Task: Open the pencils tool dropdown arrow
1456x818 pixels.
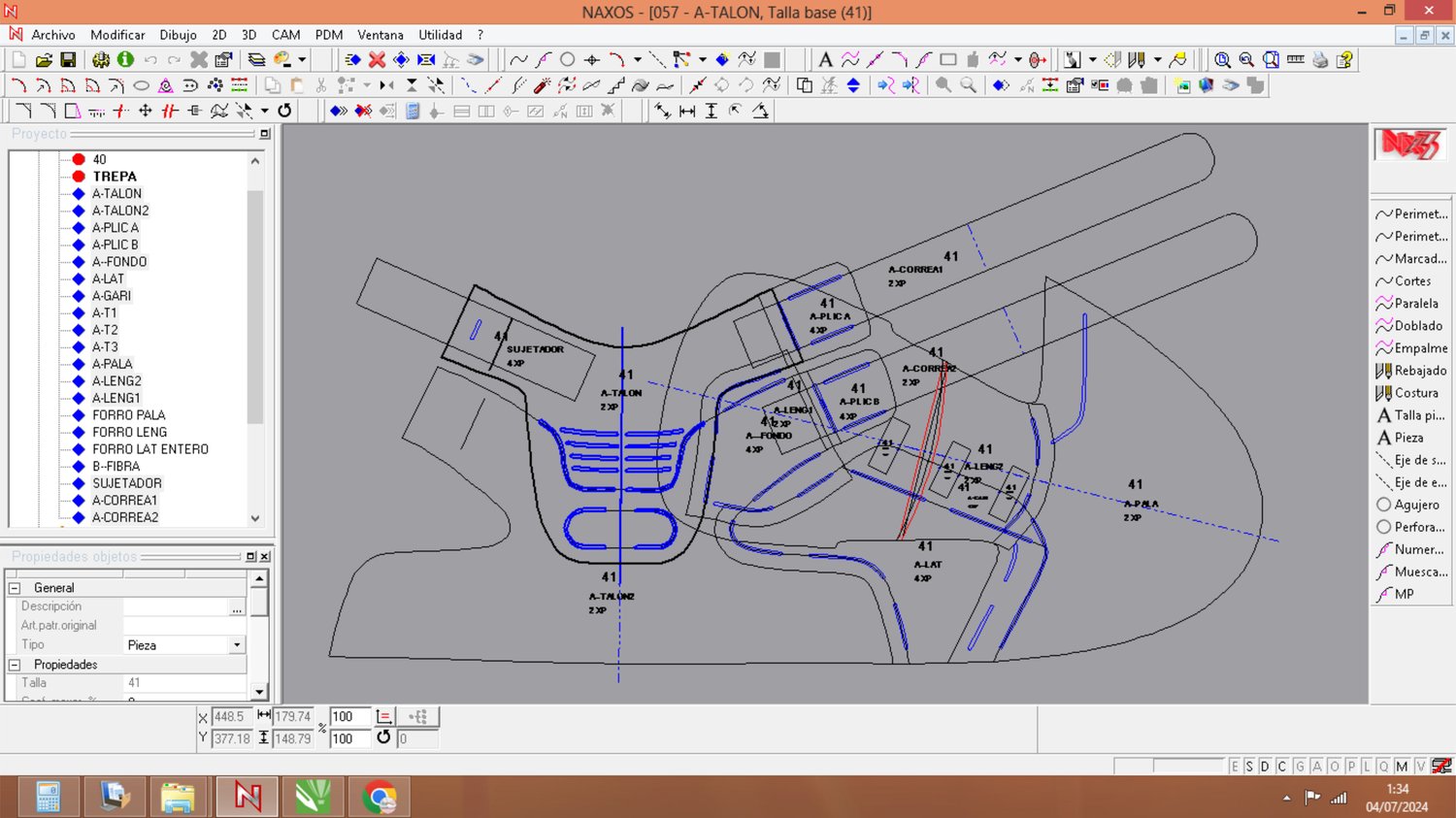Action: 1157,59
